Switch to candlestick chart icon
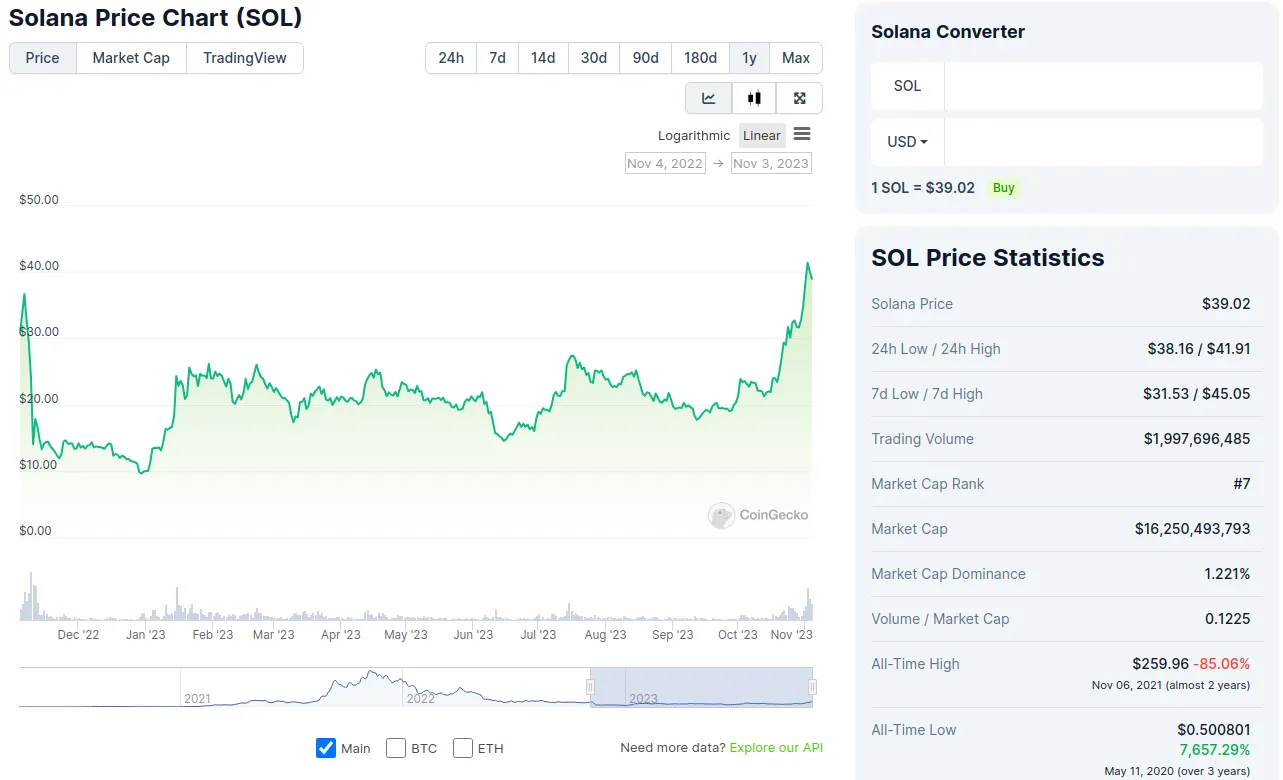Image resolution: width=1283 pixels, height=780 pixels. (754, 98)
